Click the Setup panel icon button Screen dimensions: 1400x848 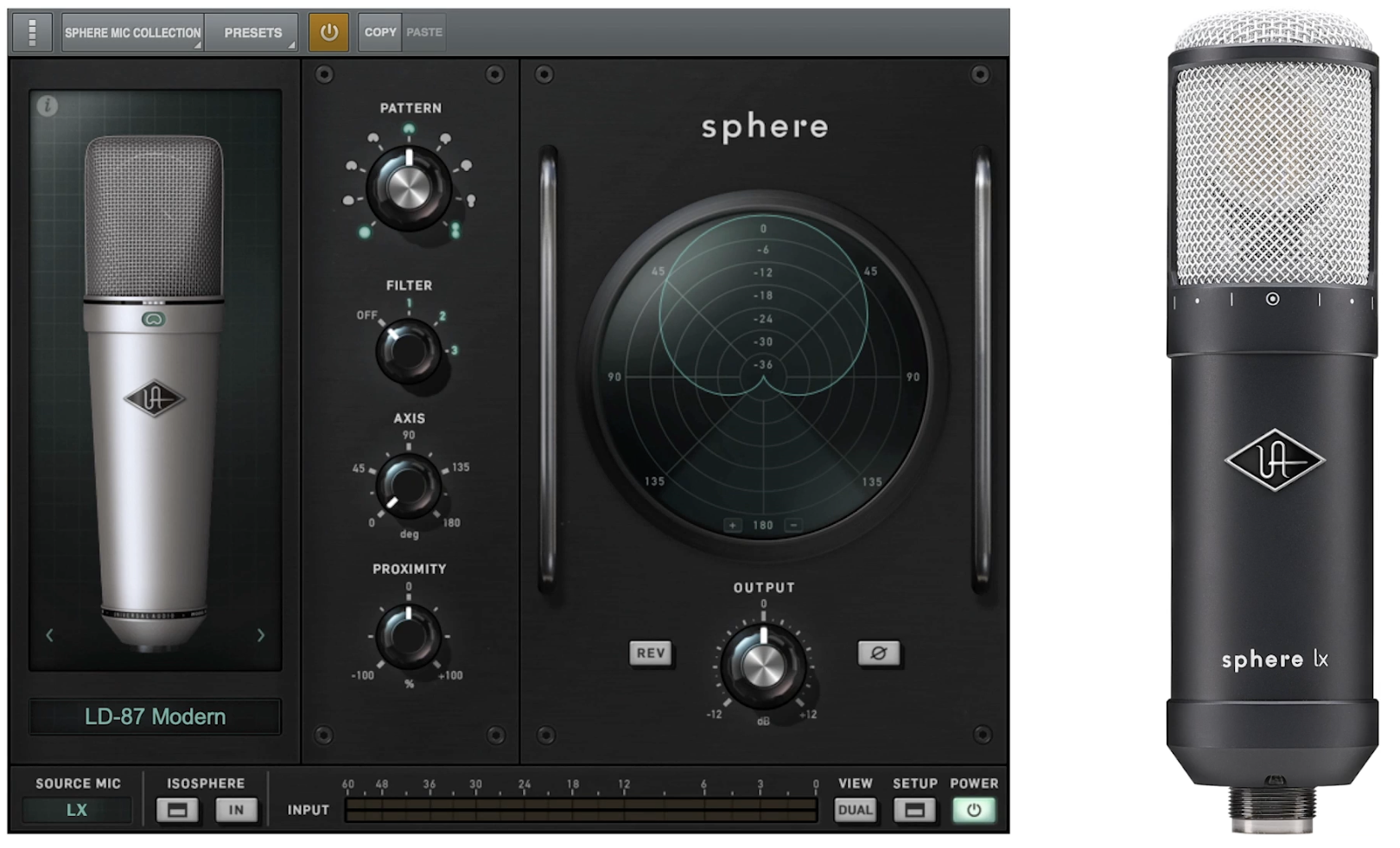(914, 810)
